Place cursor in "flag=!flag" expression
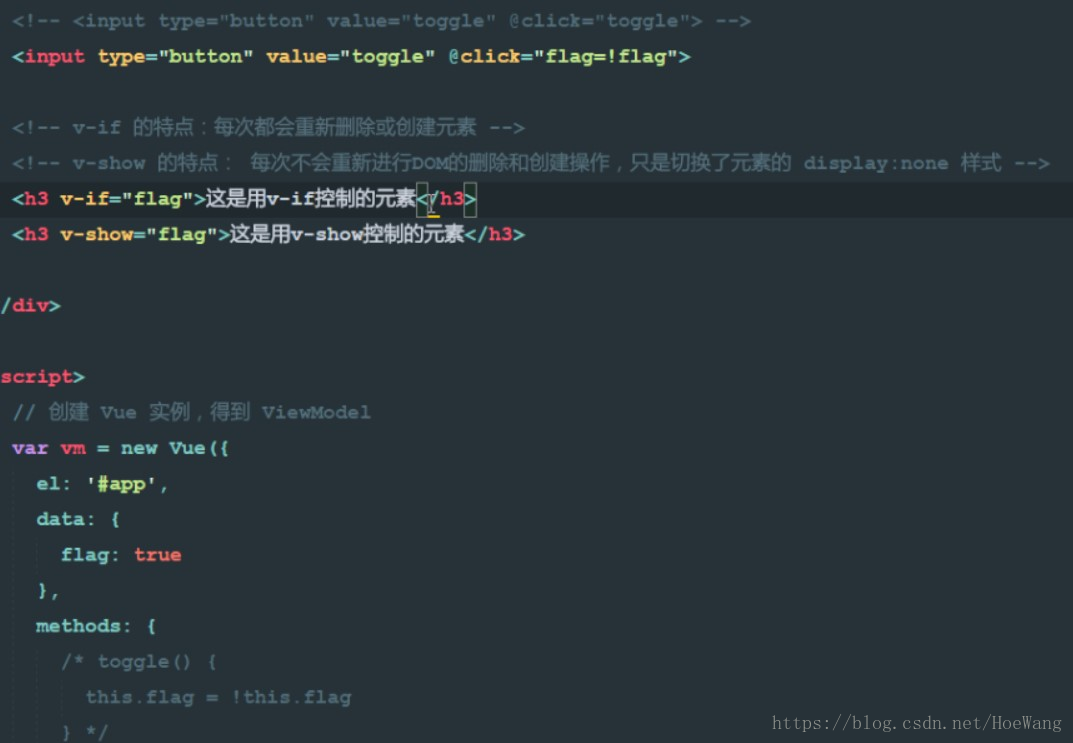Viewport: 1073px width, 743px height. pyautogui.click(x=605, y=56)
